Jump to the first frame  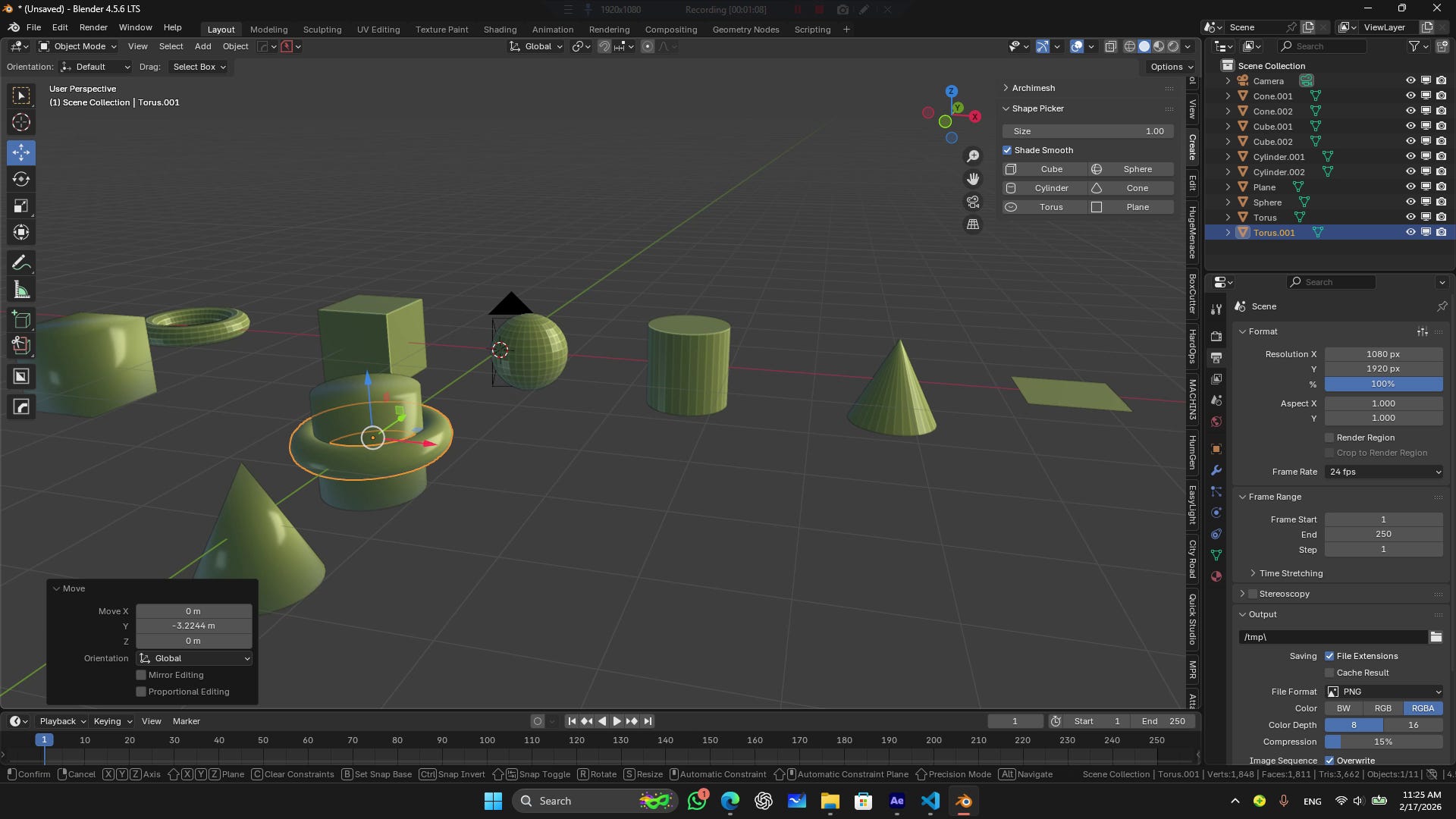[572, 721]
